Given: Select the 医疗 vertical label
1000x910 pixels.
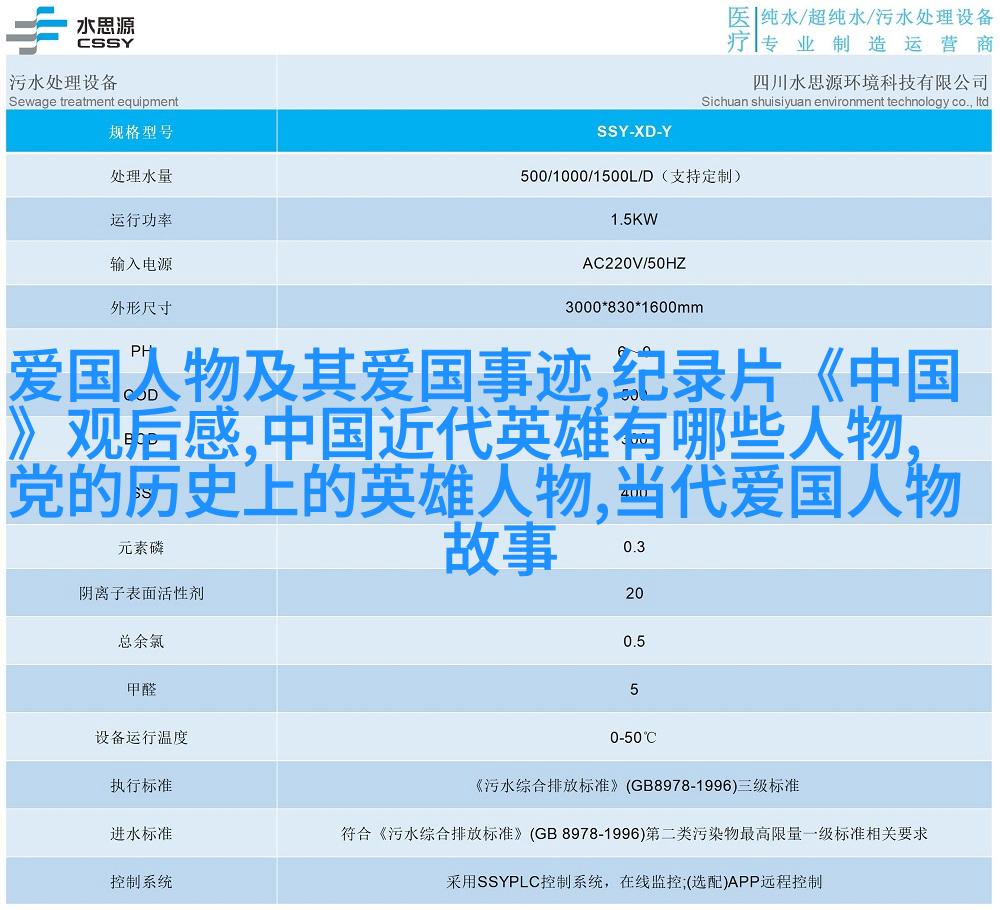Looking at the screenshot, I should point(739,29).
